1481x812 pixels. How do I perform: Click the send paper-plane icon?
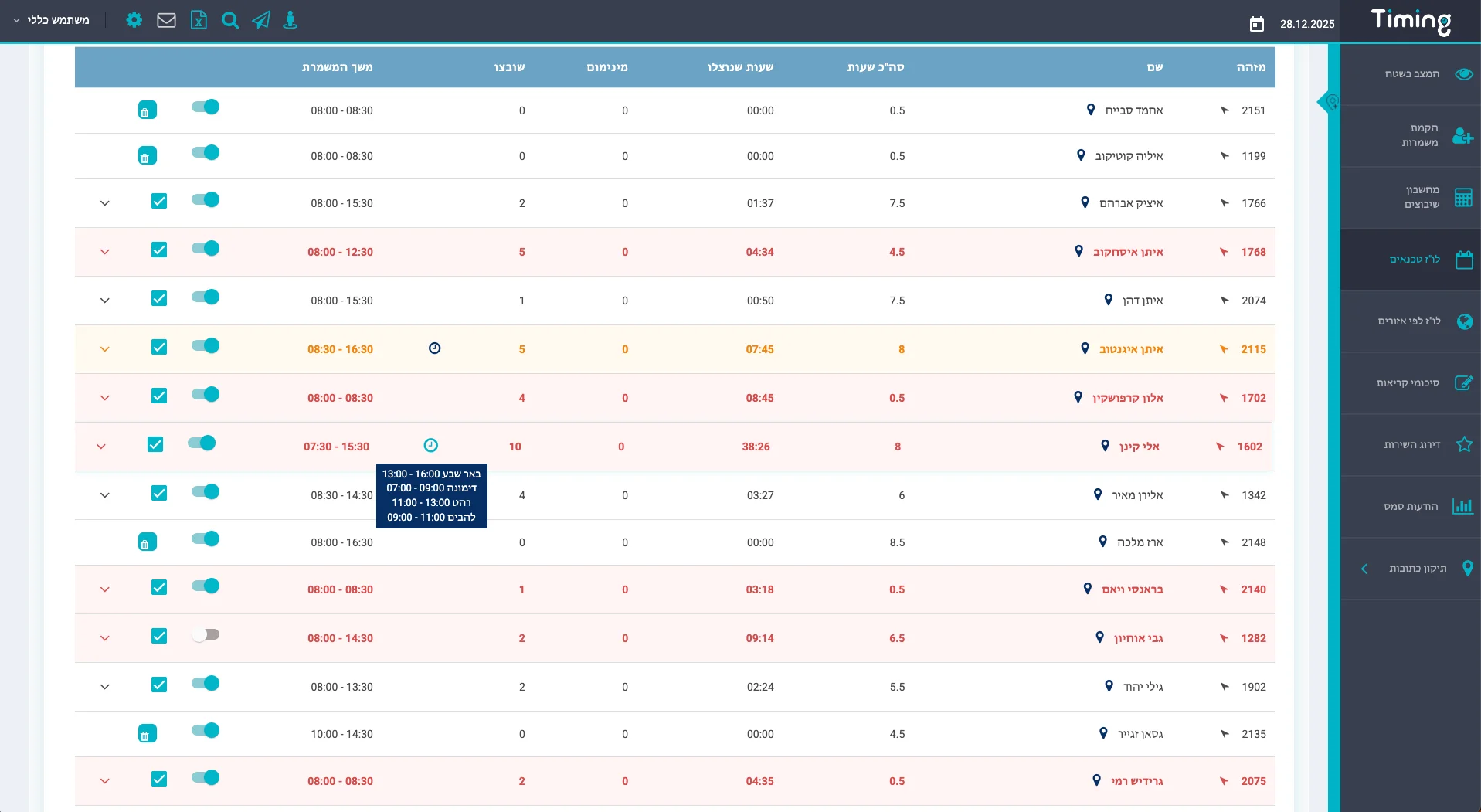260,20
